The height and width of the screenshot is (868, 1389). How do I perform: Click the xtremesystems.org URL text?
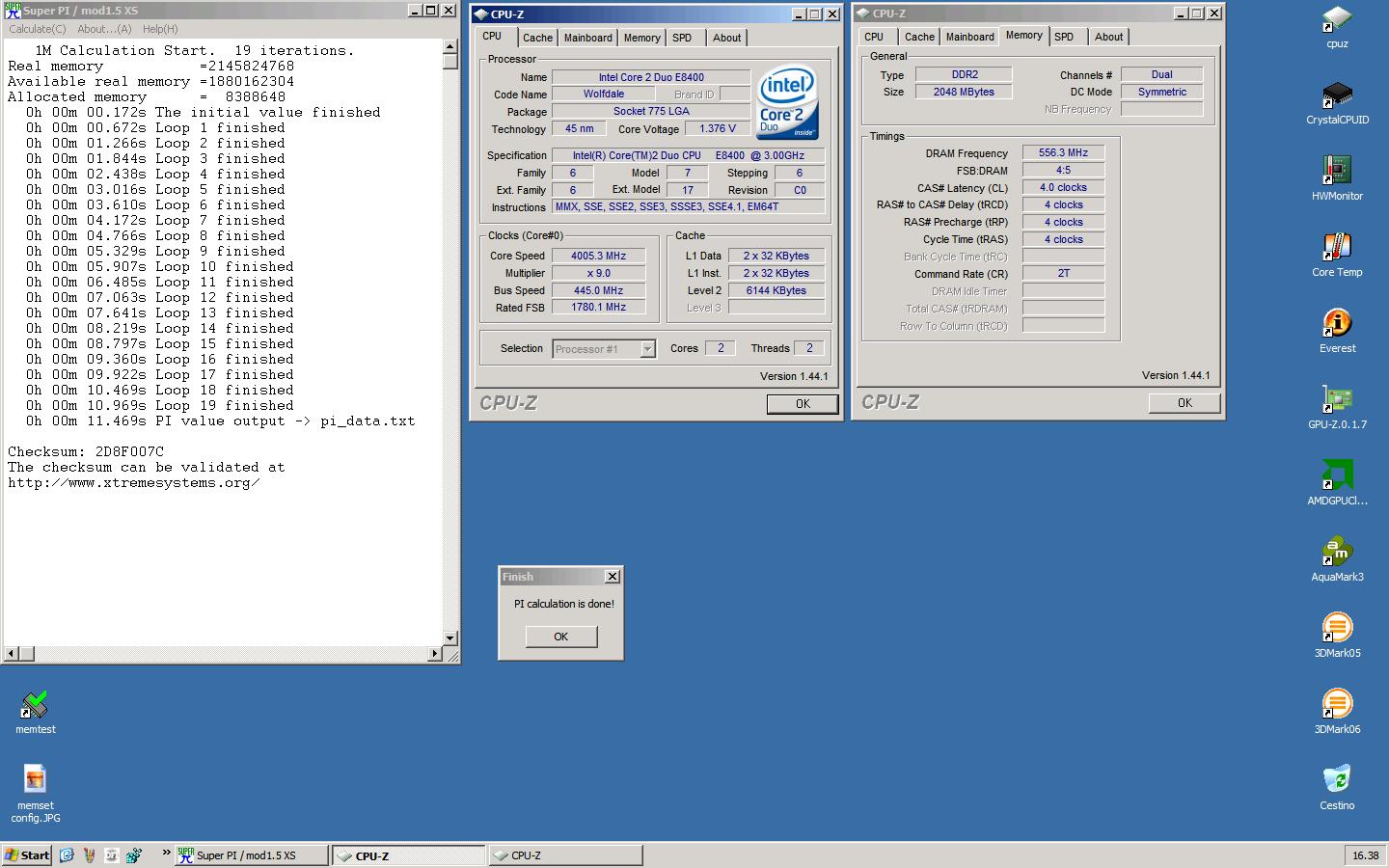pyautogui.click(x=133, y=482)
